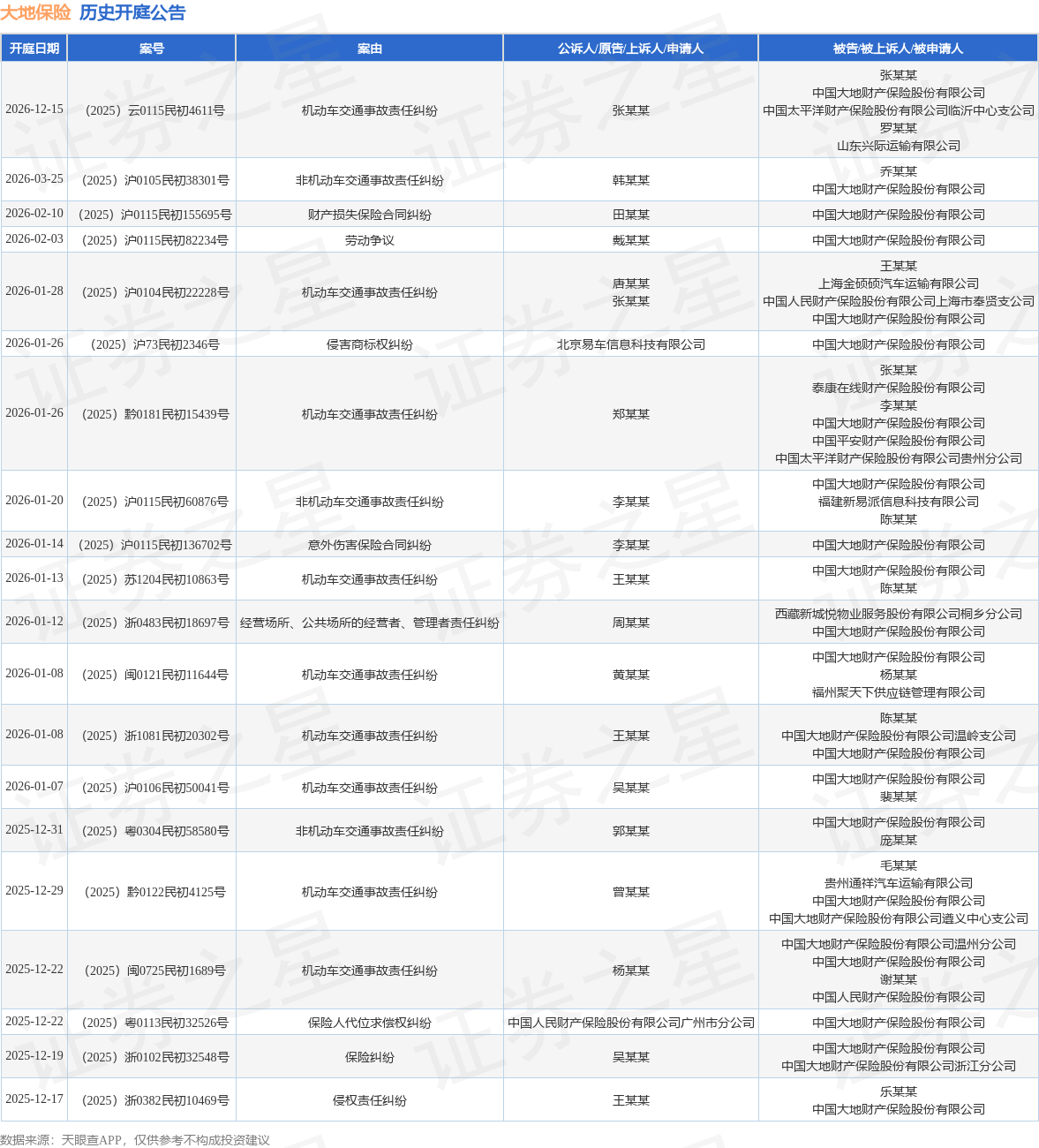Click the date 2026-01-14
The height and width of the screenshot is (1148, 1039).
(x=34, y=544)
